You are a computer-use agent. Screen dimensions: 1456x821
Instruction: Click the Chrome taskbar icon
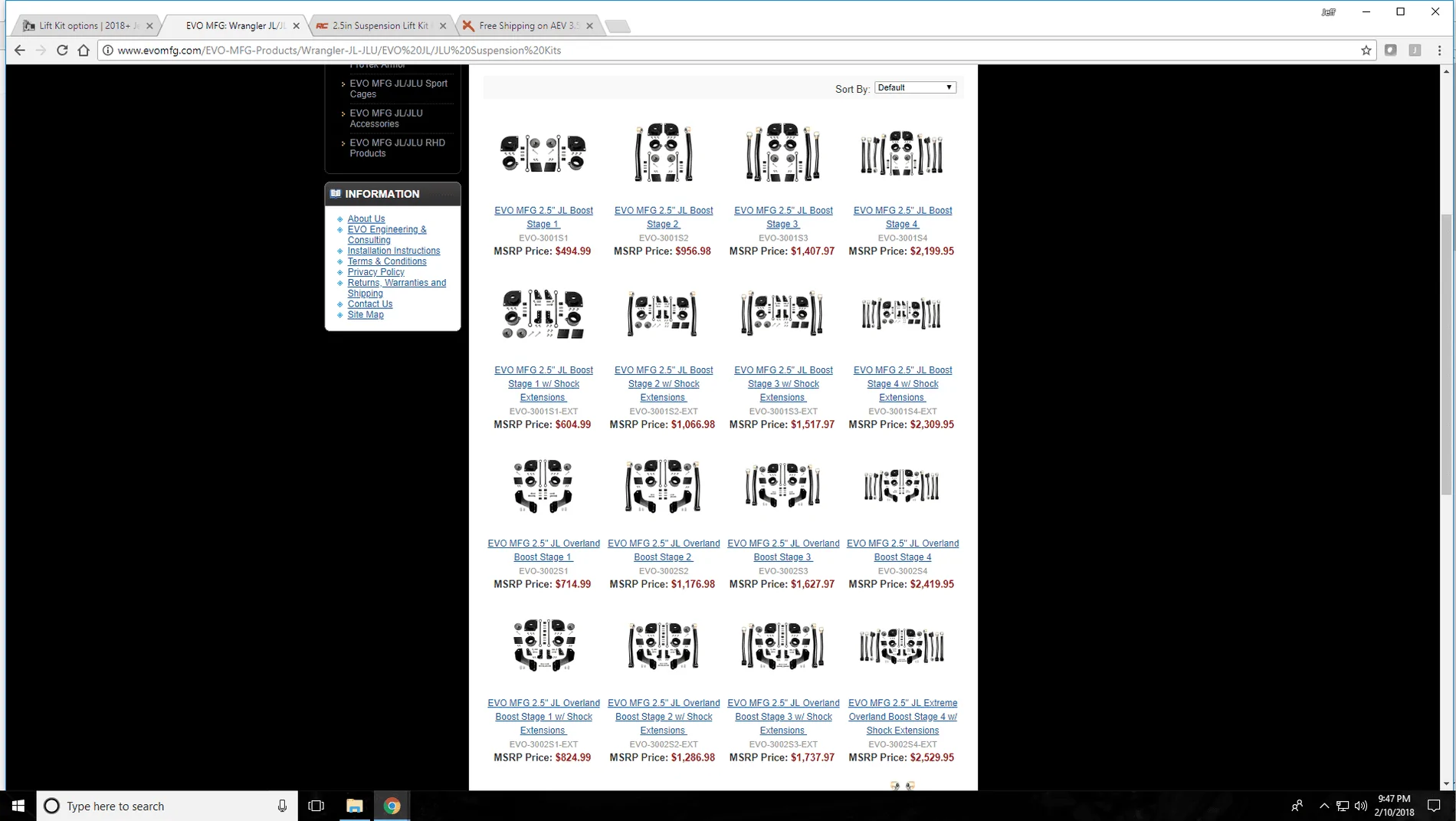[392, 806]
